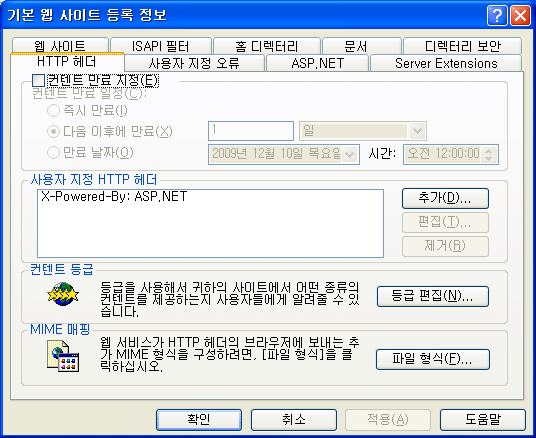Select the X-Powered-By: ASP.NET header entry
This screenshot has height=438, width=536.
tap(114, 197)
